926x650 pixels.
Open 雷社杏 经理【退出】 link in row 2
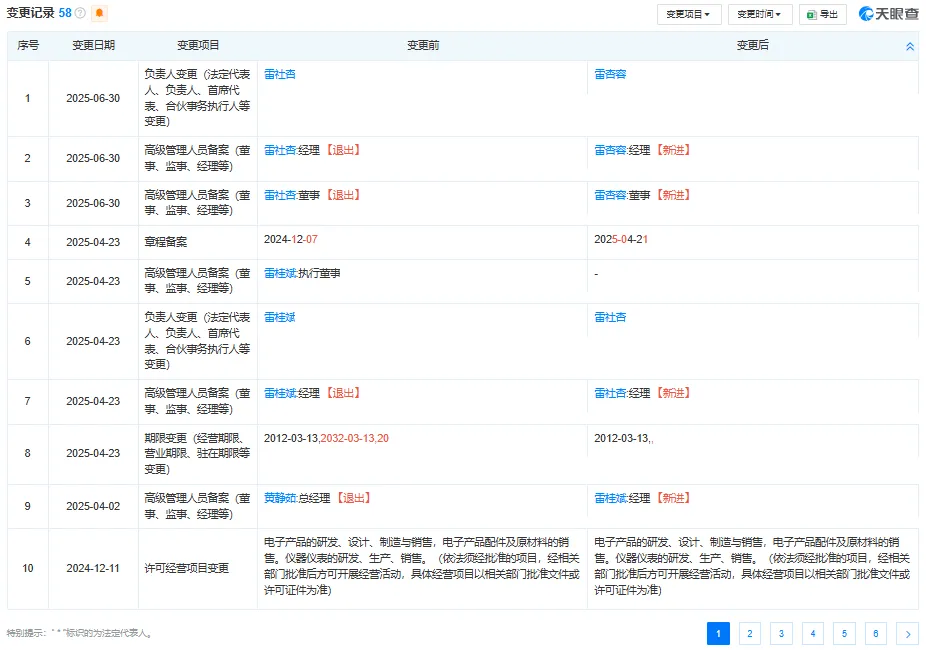[x=279, y=150]
